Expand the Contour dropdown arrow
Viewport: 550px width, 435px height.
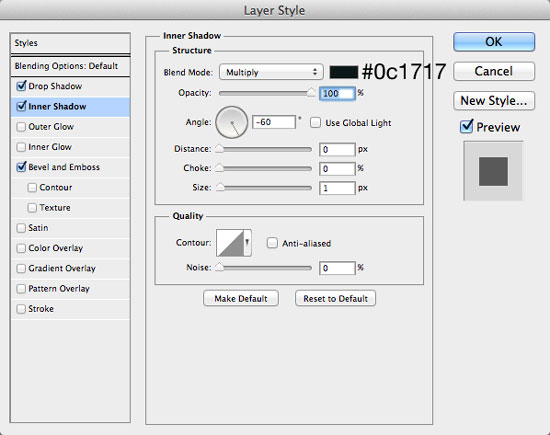tap(247, 243)
